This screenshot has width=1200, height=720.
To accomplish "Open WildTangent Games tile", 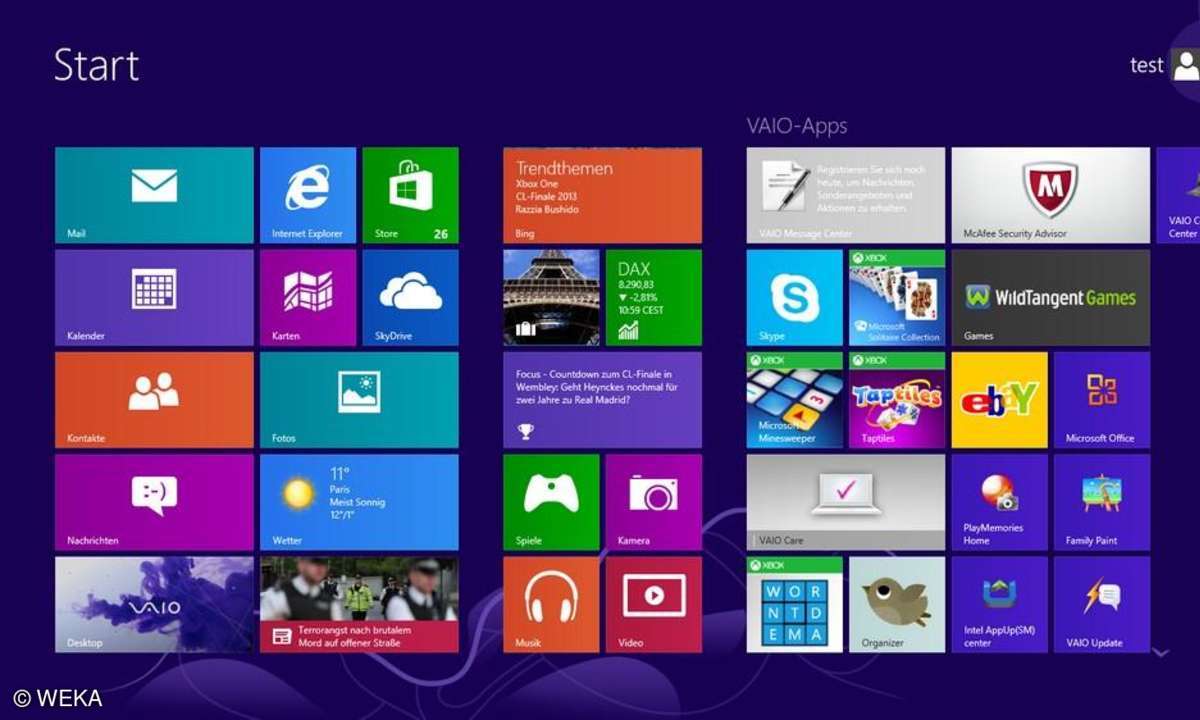I will tap(1051, 298).
